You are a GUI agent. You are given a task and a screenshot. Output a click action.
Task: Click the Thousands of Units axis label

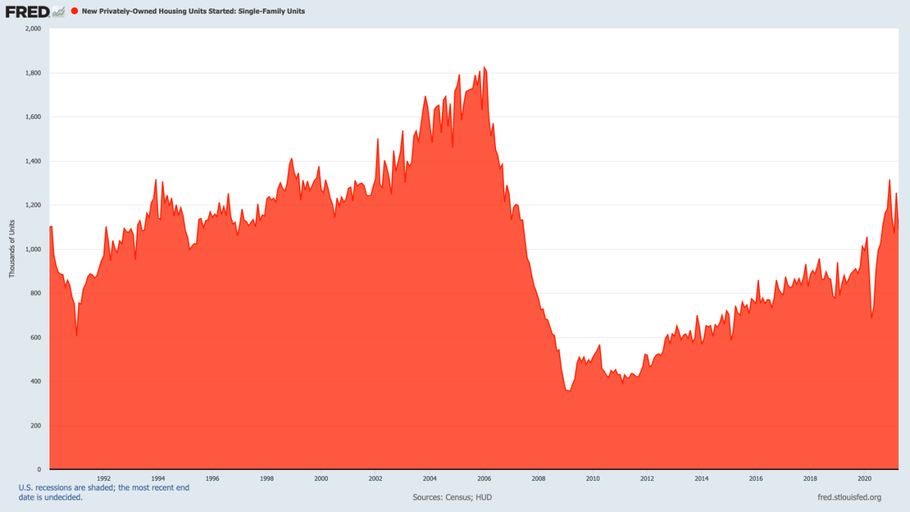[12, 248]
